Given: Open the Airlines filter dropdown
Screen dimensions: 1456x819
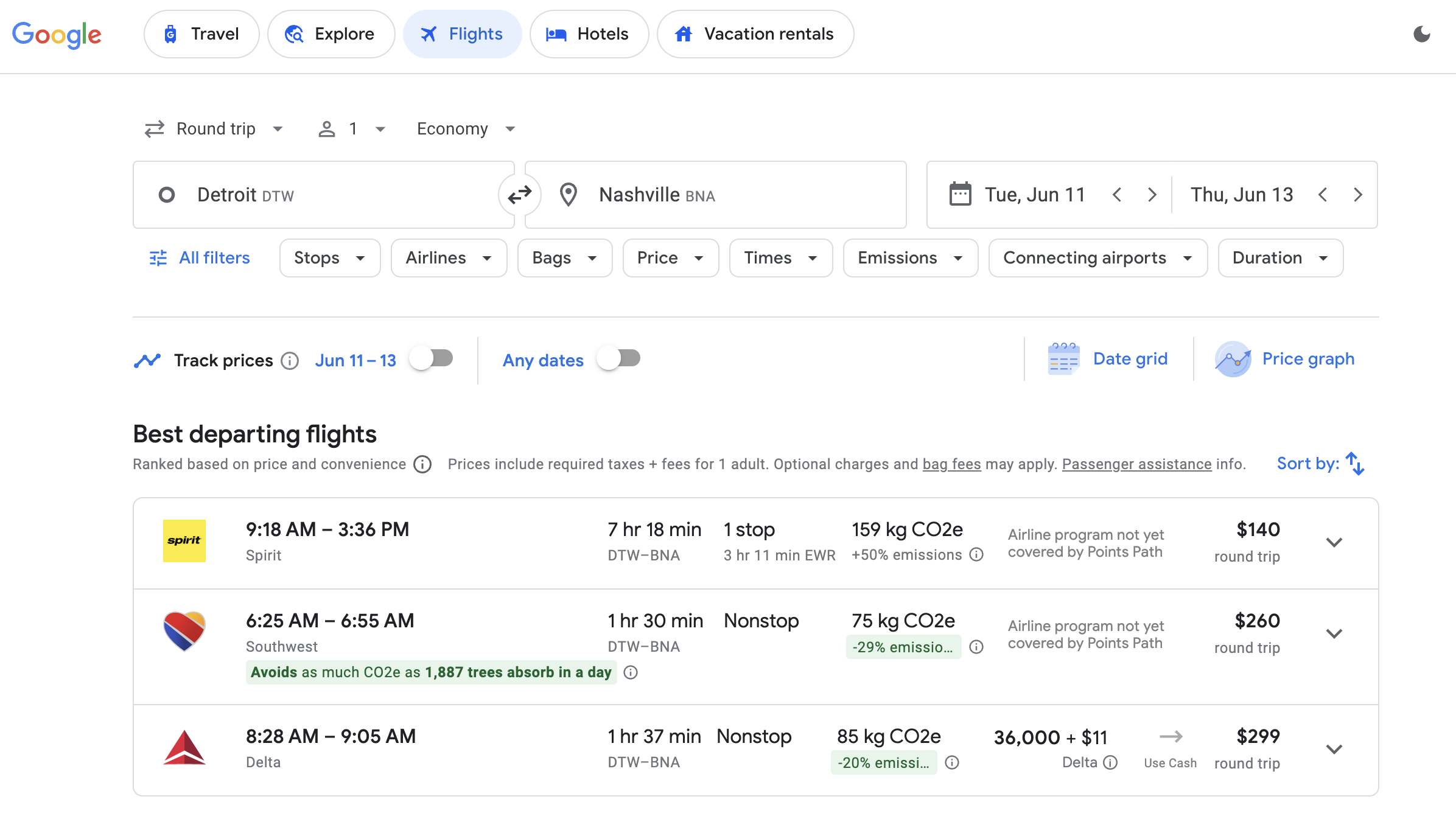Looking at the screenshot, I should click(x=449, y=258).
